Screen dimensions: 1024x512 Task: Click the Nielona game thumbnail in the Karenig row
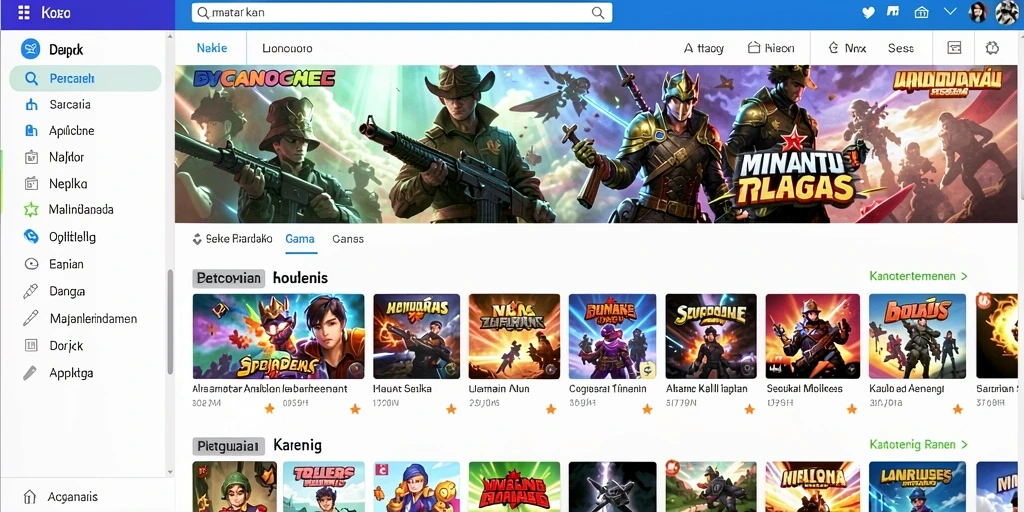[x=812, y=487]
